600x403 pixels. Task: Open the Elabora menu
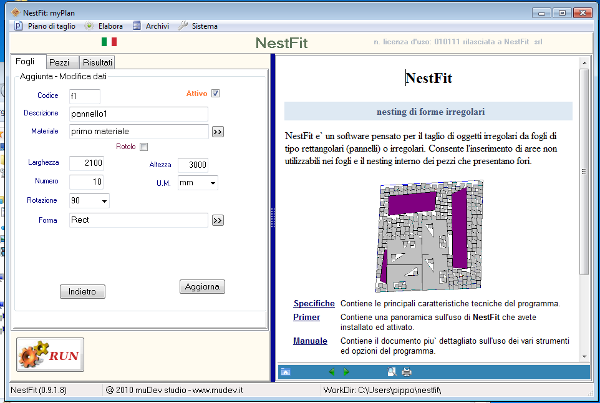[104, 26]
